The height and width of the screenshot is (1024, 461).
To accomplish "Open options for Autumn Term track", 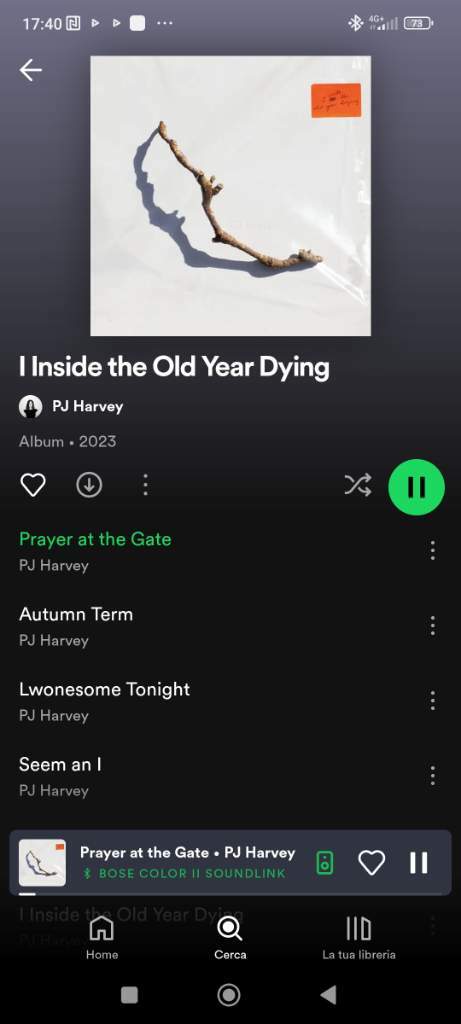I will tap(432, 626).
